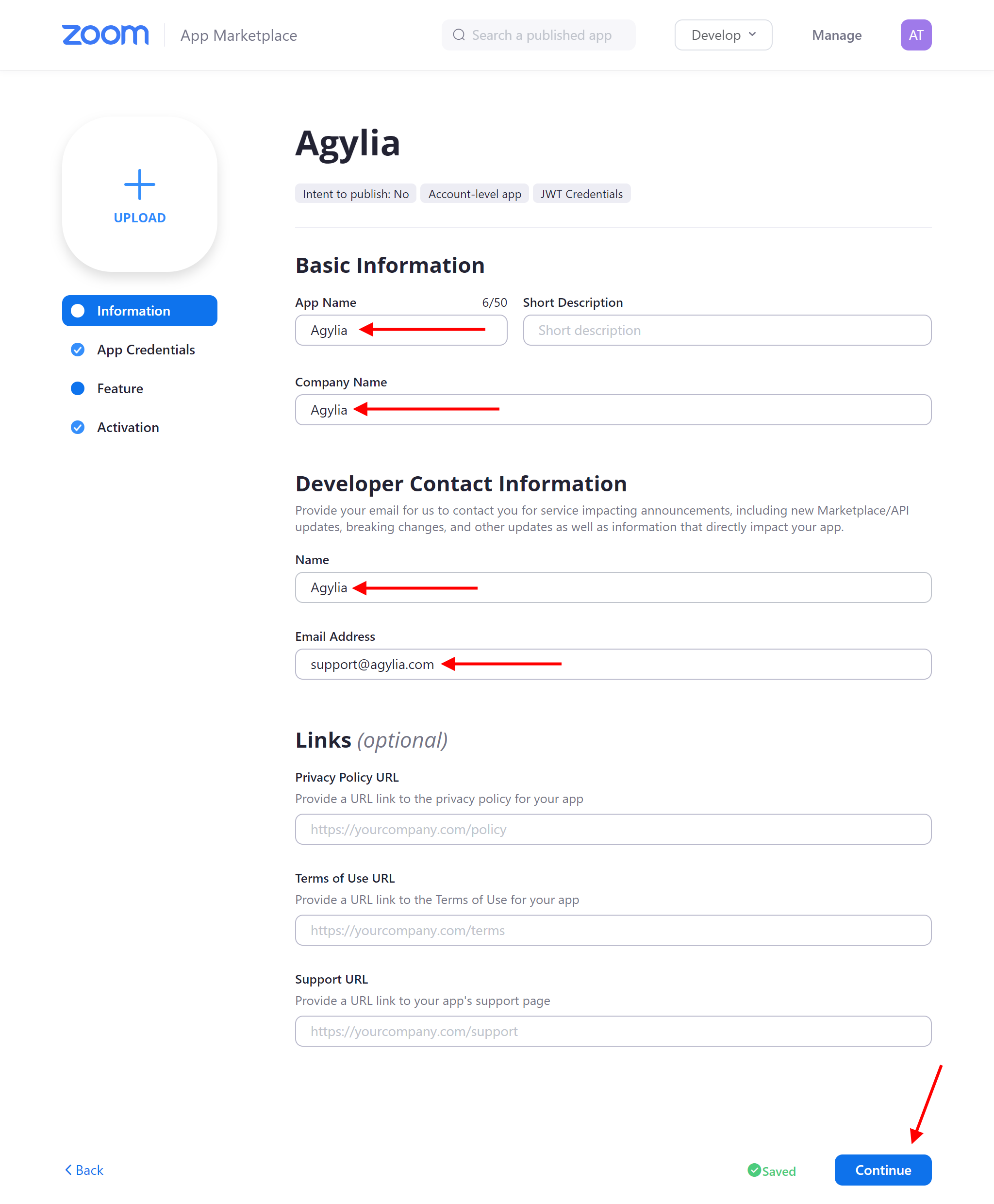The width and height of the screenshot is (994, 1204).
Task: Click the Activation checkmark icon
Action: [x=78, y=427]
